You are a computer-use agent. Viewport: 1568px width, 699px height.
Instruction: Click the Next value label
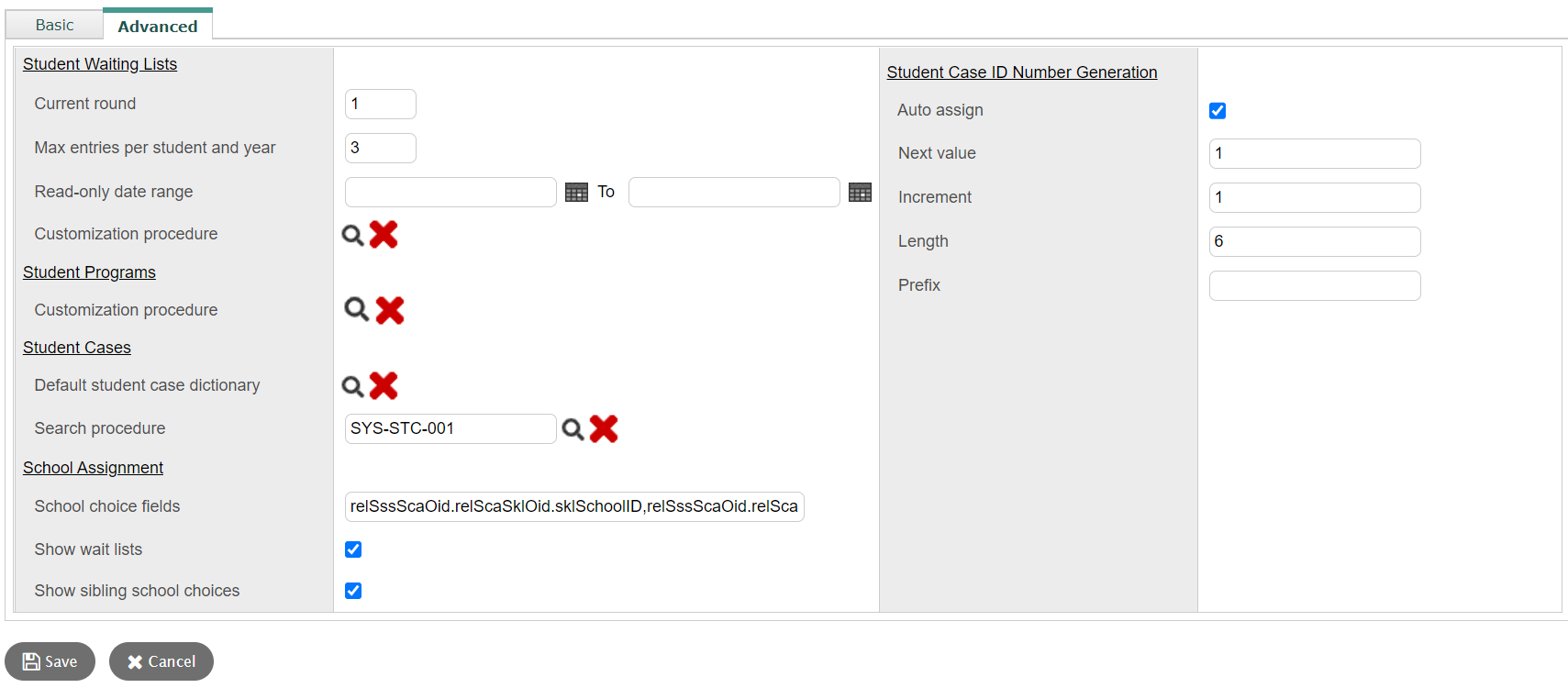tap(937, 153)
